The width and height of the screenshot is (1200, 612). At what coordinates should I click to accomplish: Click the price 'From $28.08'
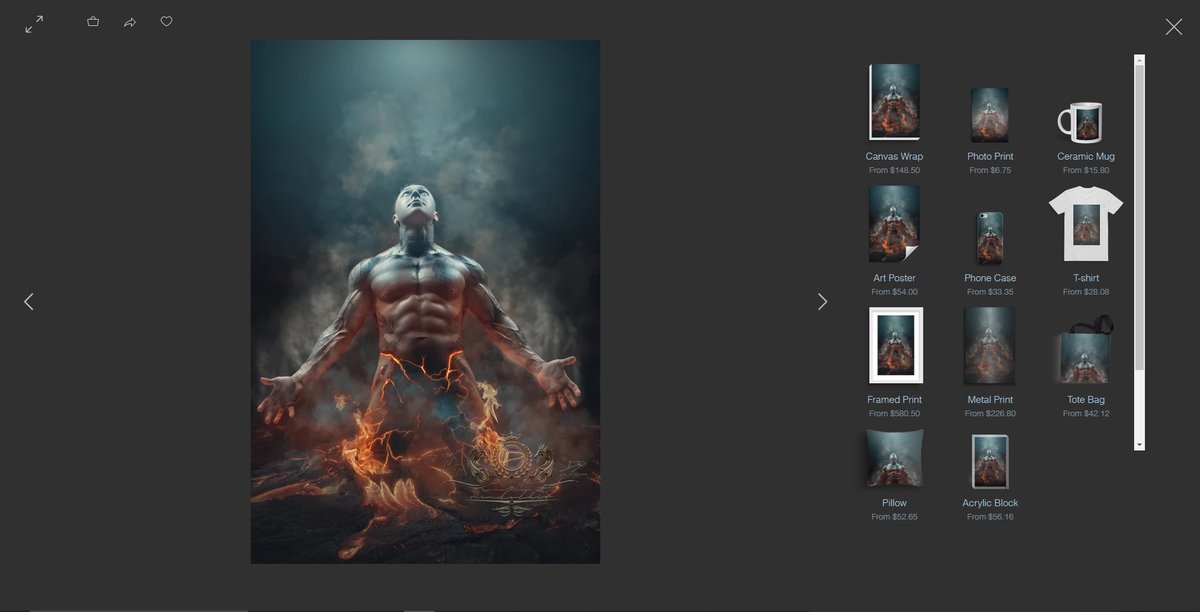coord(1086,292)
